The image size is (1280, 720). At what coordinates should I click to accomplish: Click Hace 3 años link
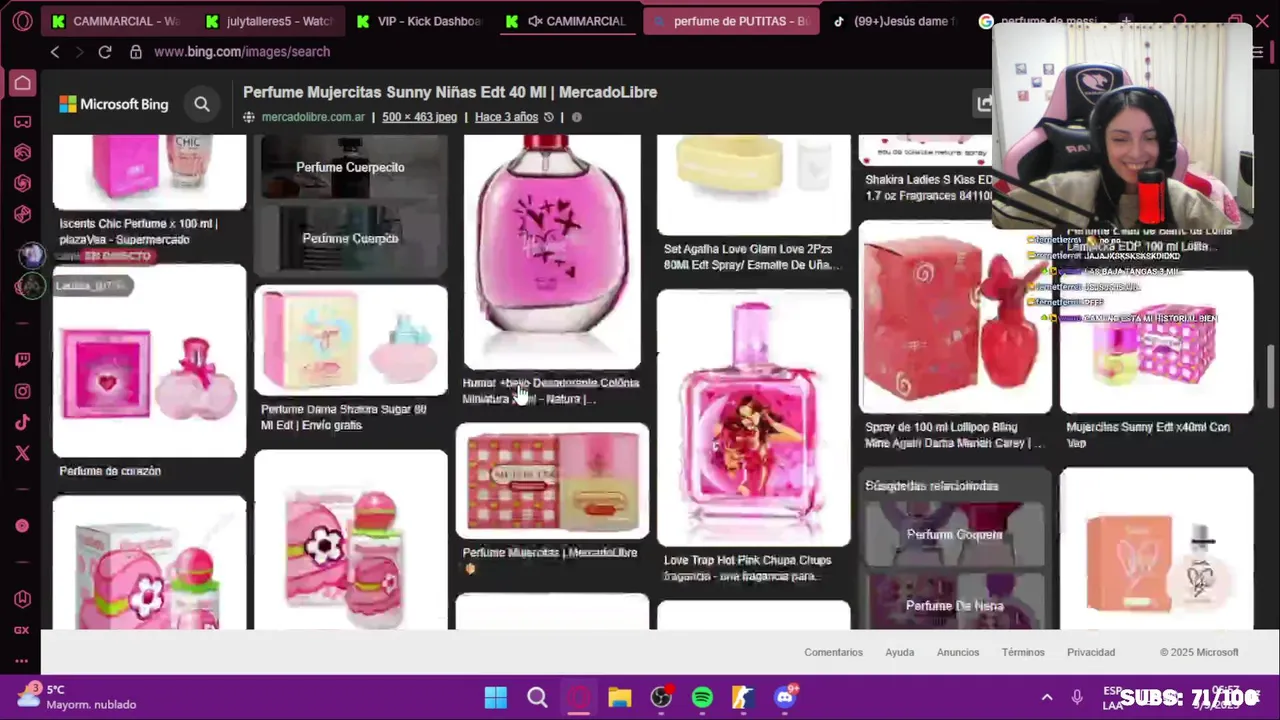click(x=506, y=117)
